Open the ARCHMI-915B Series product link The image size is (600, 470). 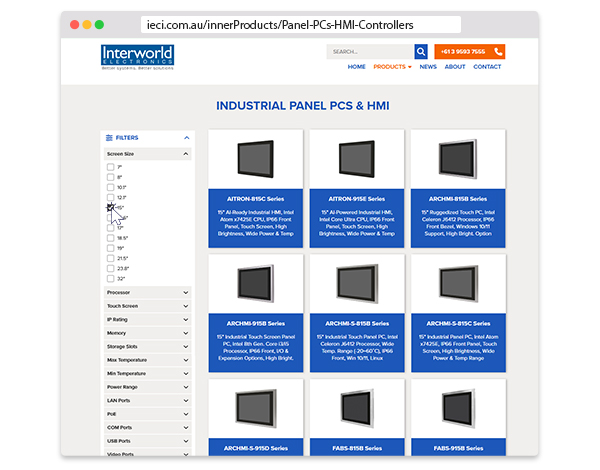click(256, 324)
